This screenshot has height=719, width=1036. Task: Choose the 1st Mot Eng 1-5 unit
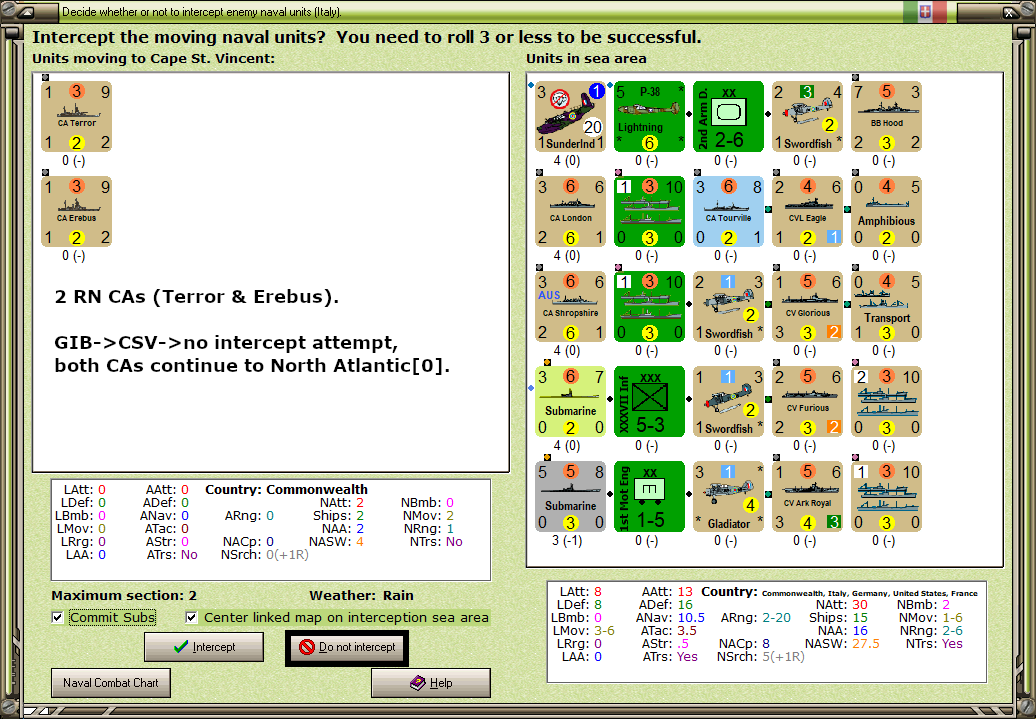(649, 497)
